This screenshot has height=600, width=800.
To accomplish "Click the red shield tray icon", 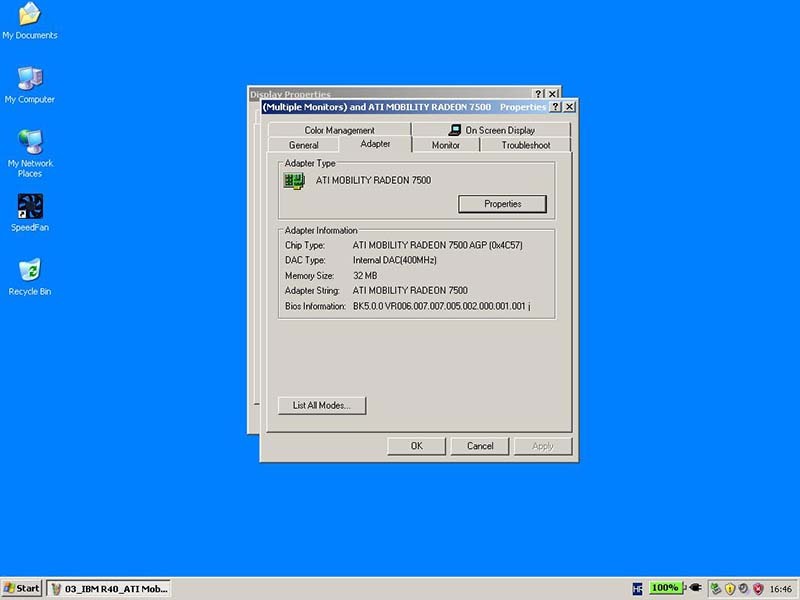I will (x=758, y=588).
